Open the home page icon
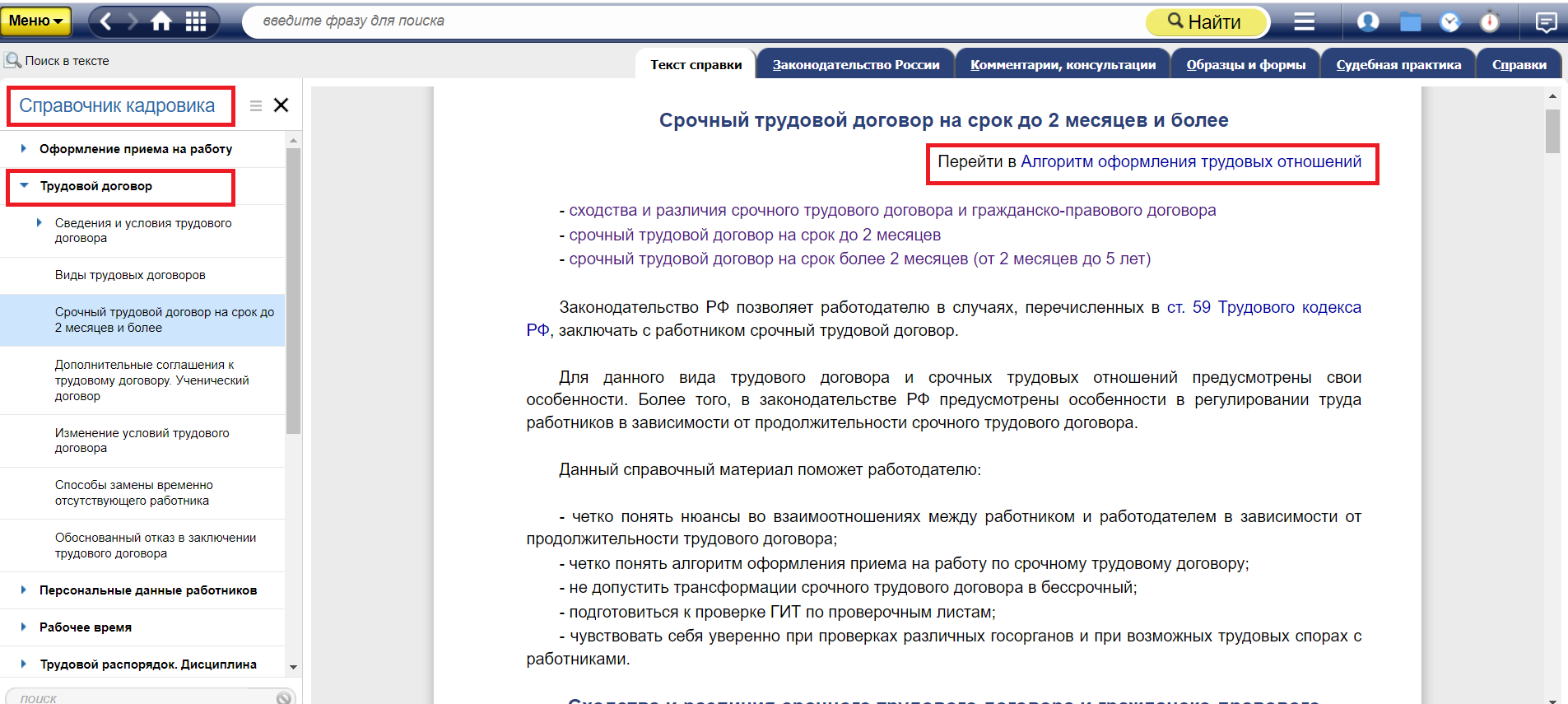This screenshot has height=704, width=1568. [x=161, y=21]
